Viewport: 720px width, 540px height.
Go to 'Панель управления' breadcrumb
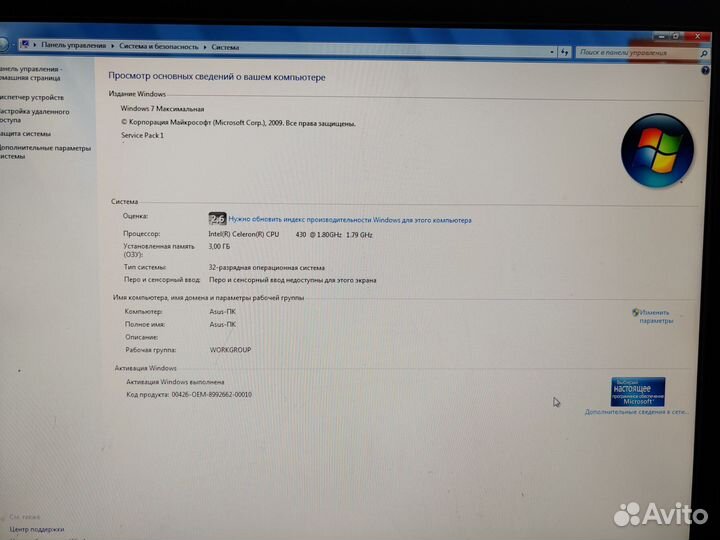pos(73,45)
